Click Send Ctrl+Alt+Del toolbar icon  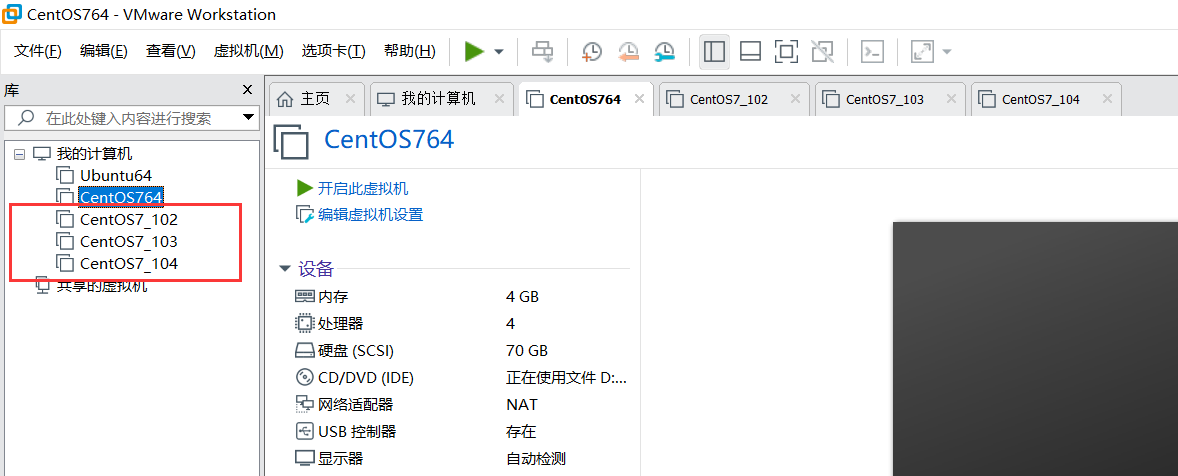tap(542, 52)
